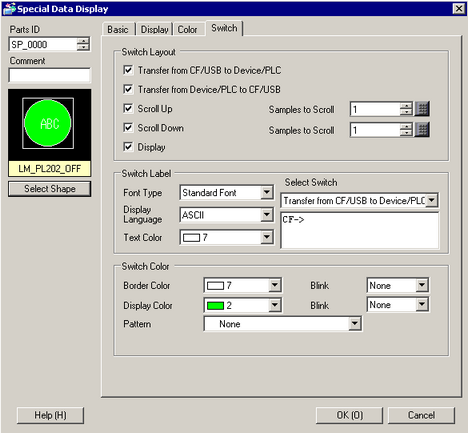Click the Select Shape button
This screenshot has width=468, height=433.
(49, 189)
